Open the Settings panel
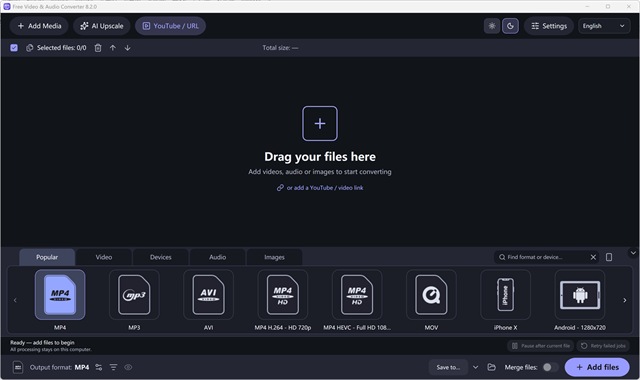Viewport: 640px width, 380px height. pyautogui.click(x=549, y=26)
